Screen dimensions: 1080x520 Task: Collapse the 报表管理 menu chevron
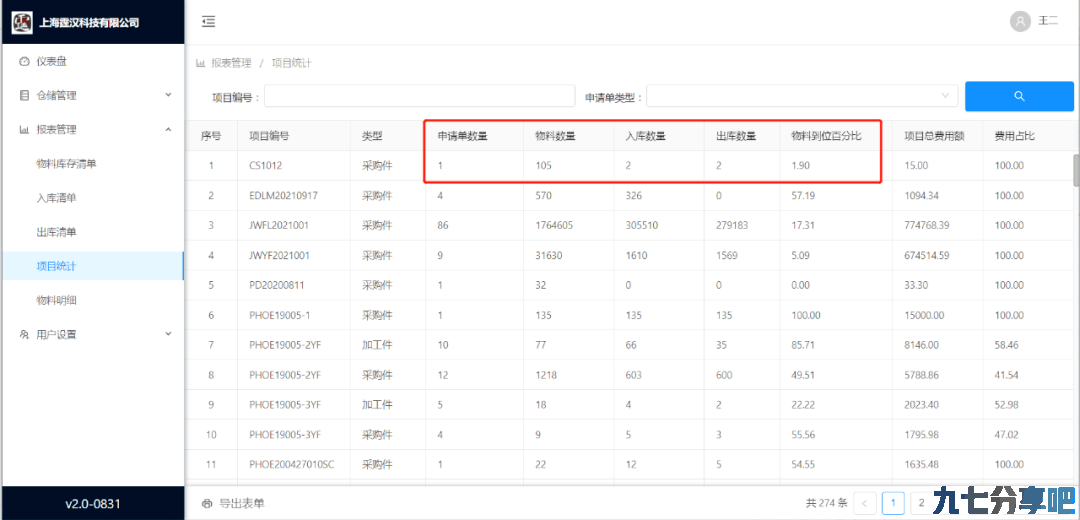pos(168,129)
